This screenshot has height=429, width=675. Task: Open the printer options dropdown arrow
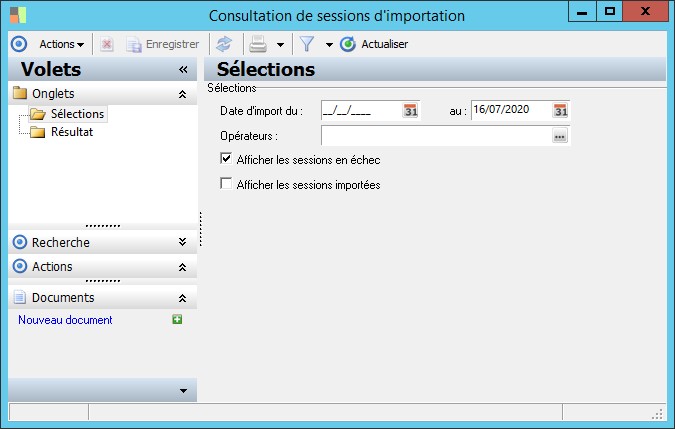pyautogui.click(x=280, y=45)
